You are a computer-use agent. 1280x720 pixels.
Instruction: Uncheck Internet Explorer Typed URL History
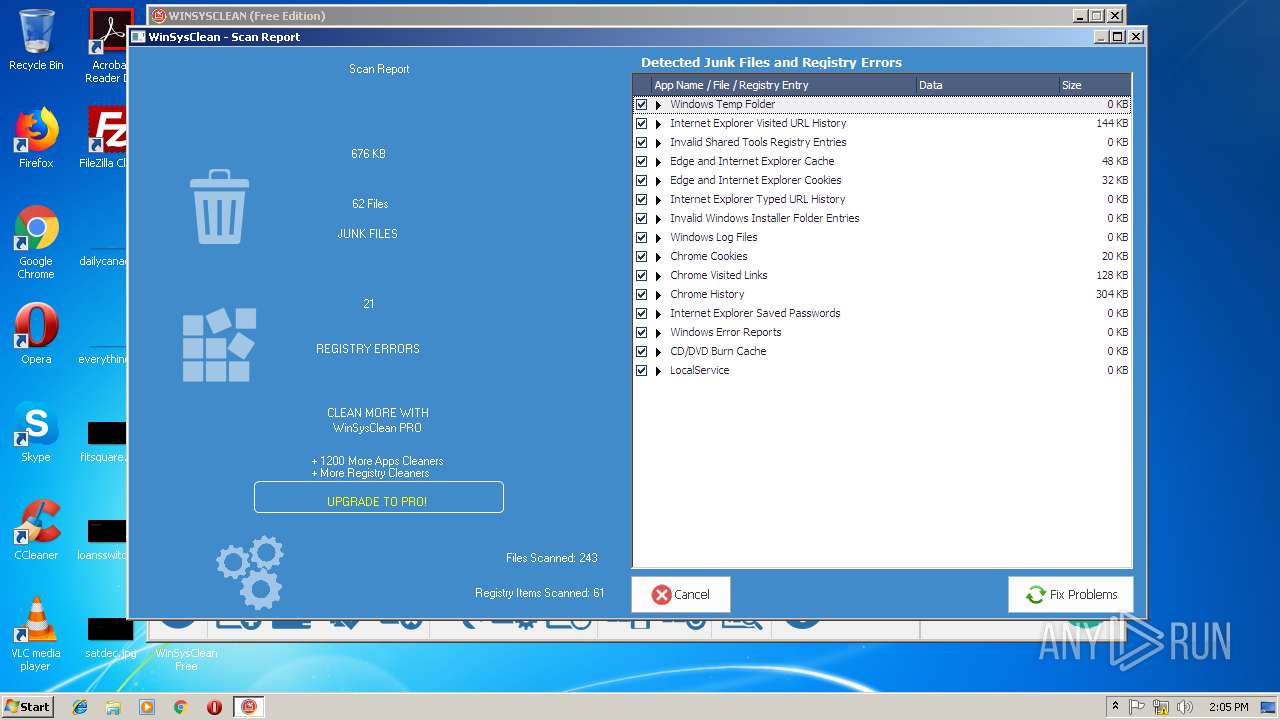[642, 199]
